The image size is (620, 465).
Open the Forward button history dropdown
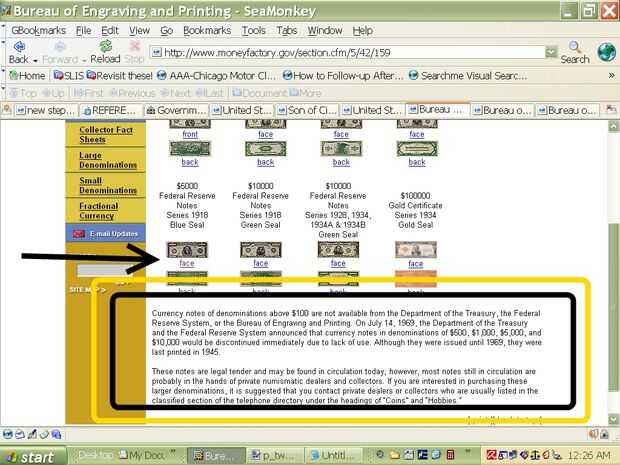(x=84, y=60)
